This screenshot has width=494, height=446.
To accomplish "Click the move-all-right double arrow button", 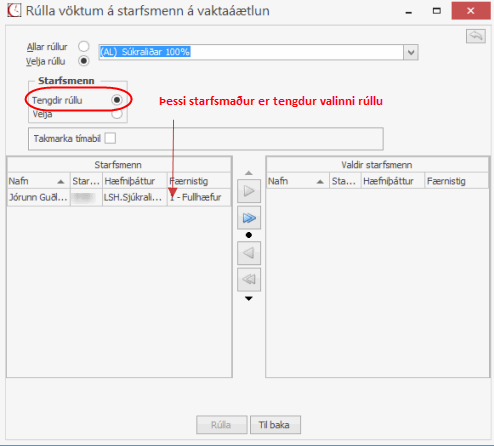I will (x=249, y=218).
